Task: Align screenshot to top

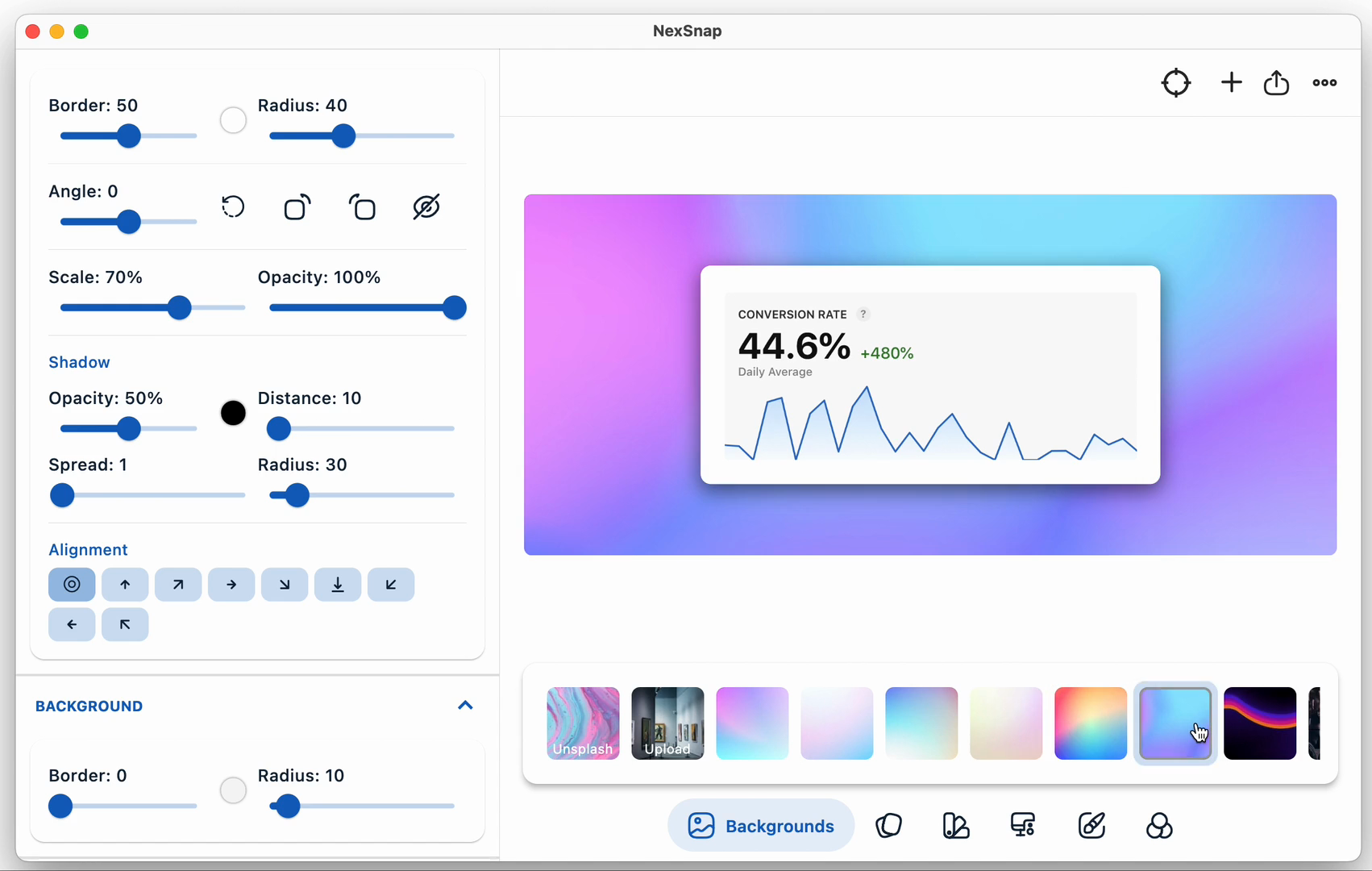Action: pyautogui.click(x=125, y=585)
